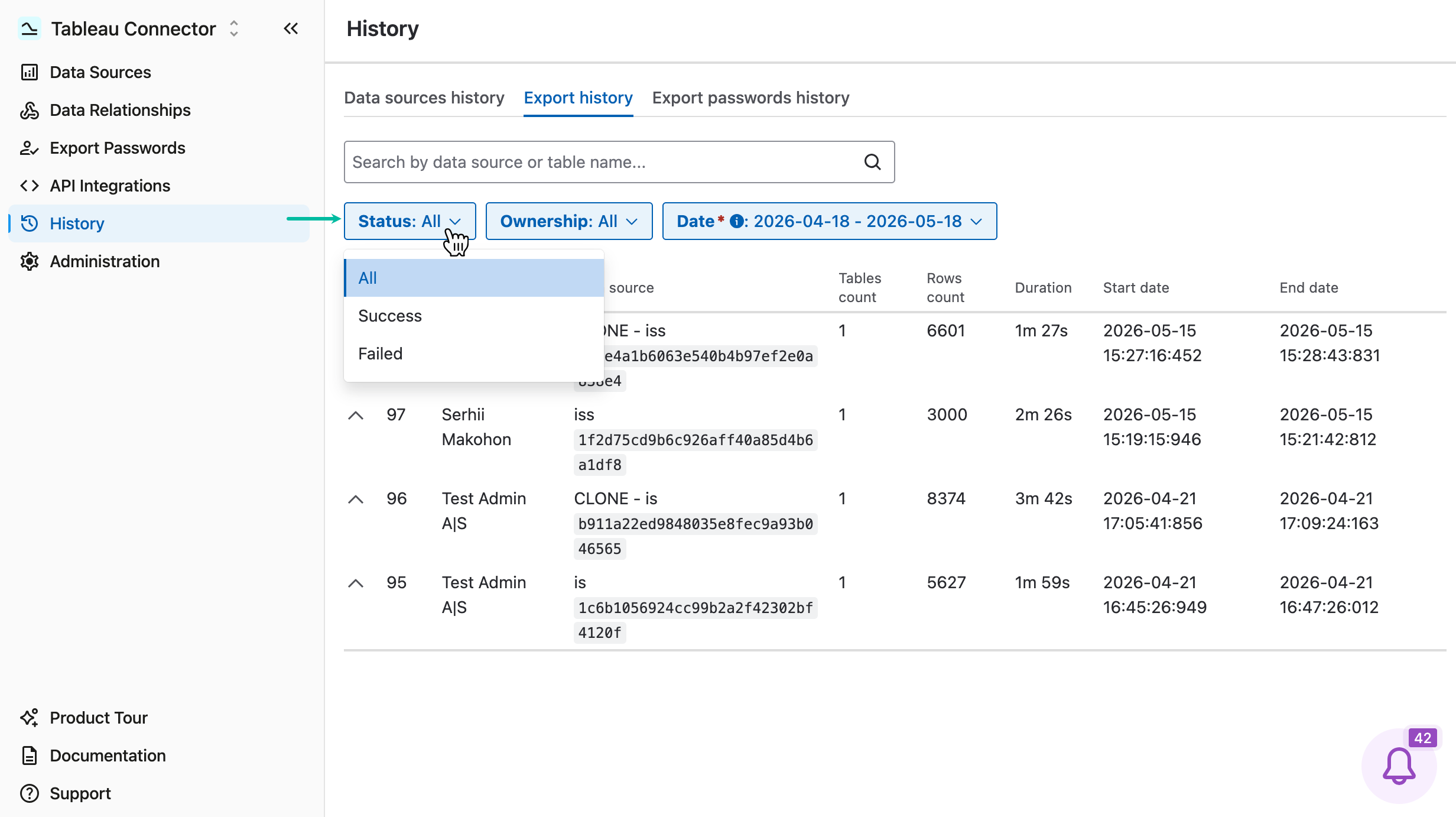Click data source name CLONE - is

[x=615, y=498]
